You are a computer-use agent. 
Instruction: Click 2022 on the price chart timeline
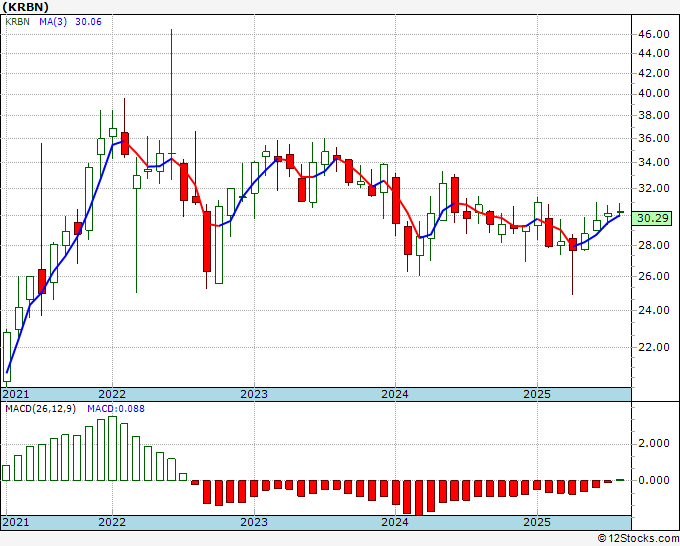[112, 394]
